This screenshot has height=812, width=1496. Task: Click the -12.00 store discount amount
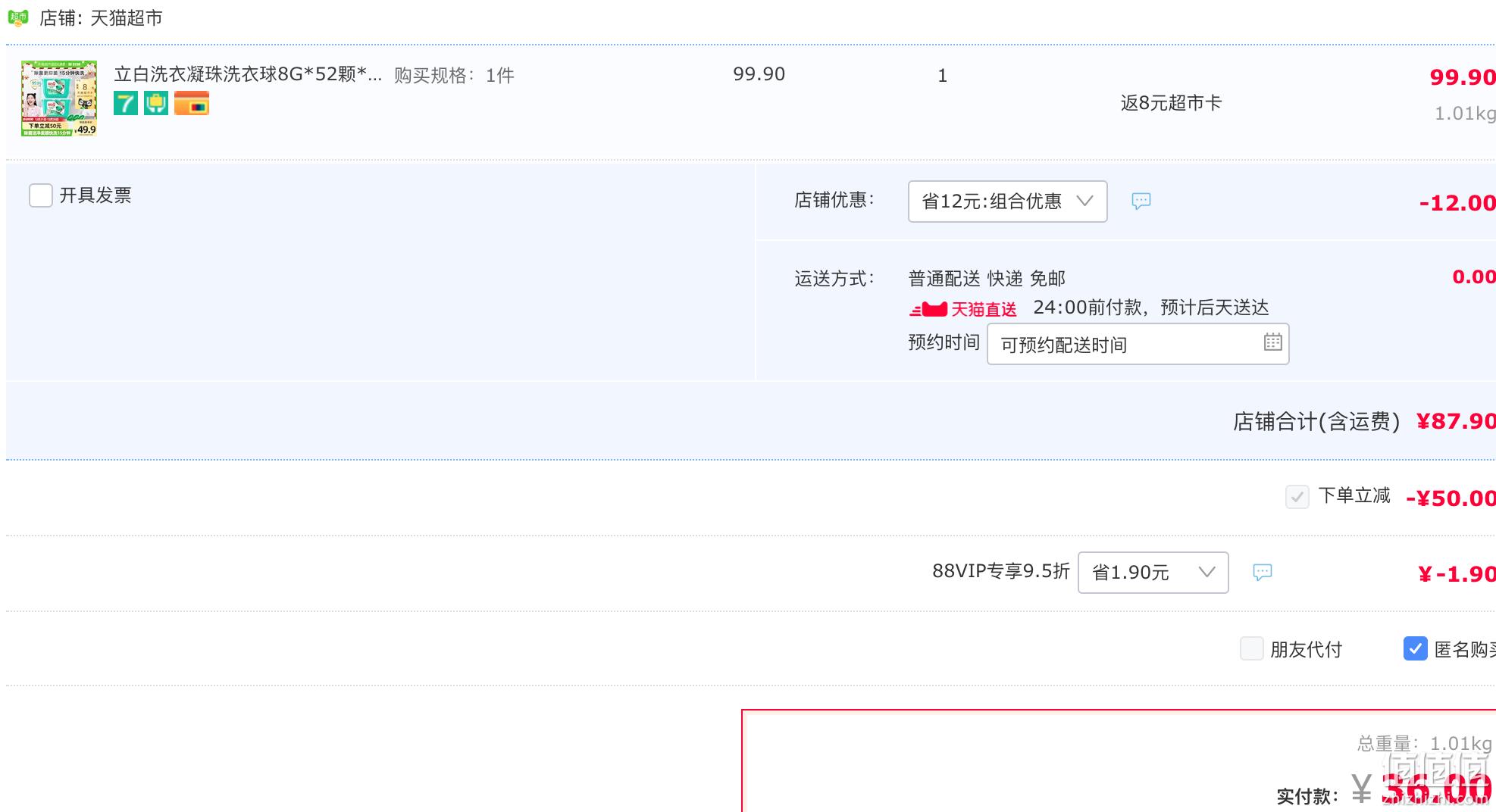[1457, 203]
